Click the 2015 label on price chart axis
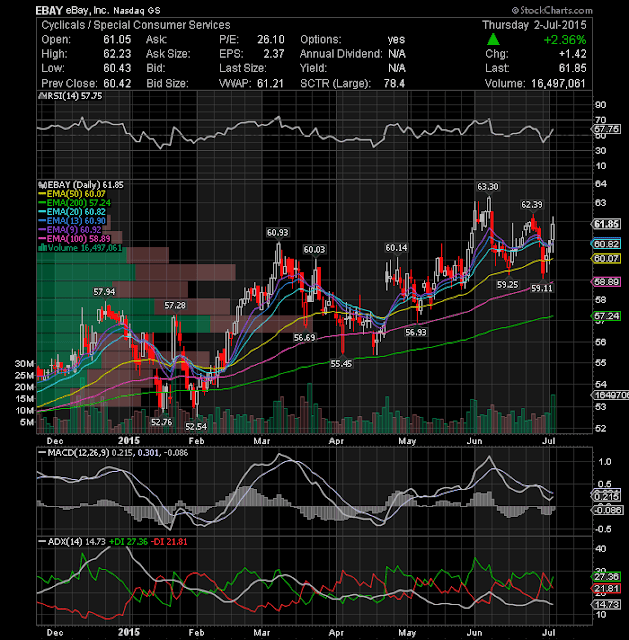The height and width of the screenshot is (640, 629). pyautogui.click(x=129, y=440)
